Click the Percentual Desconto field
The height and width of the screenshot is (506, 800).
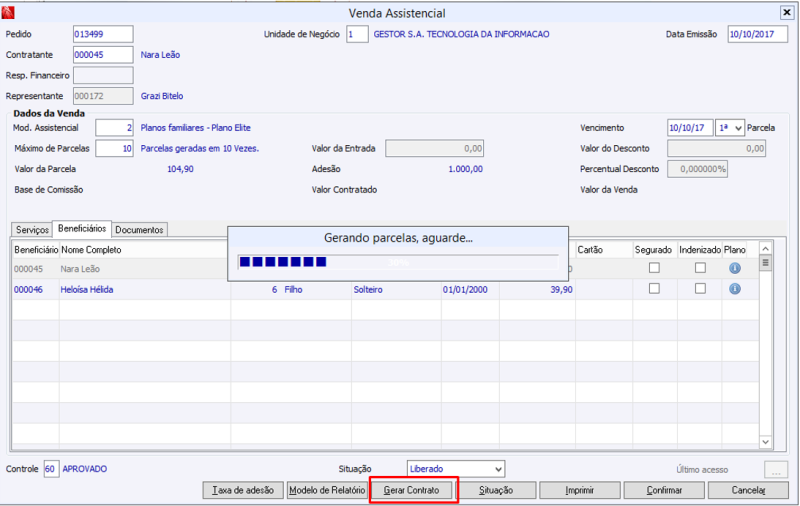[697, 169]
